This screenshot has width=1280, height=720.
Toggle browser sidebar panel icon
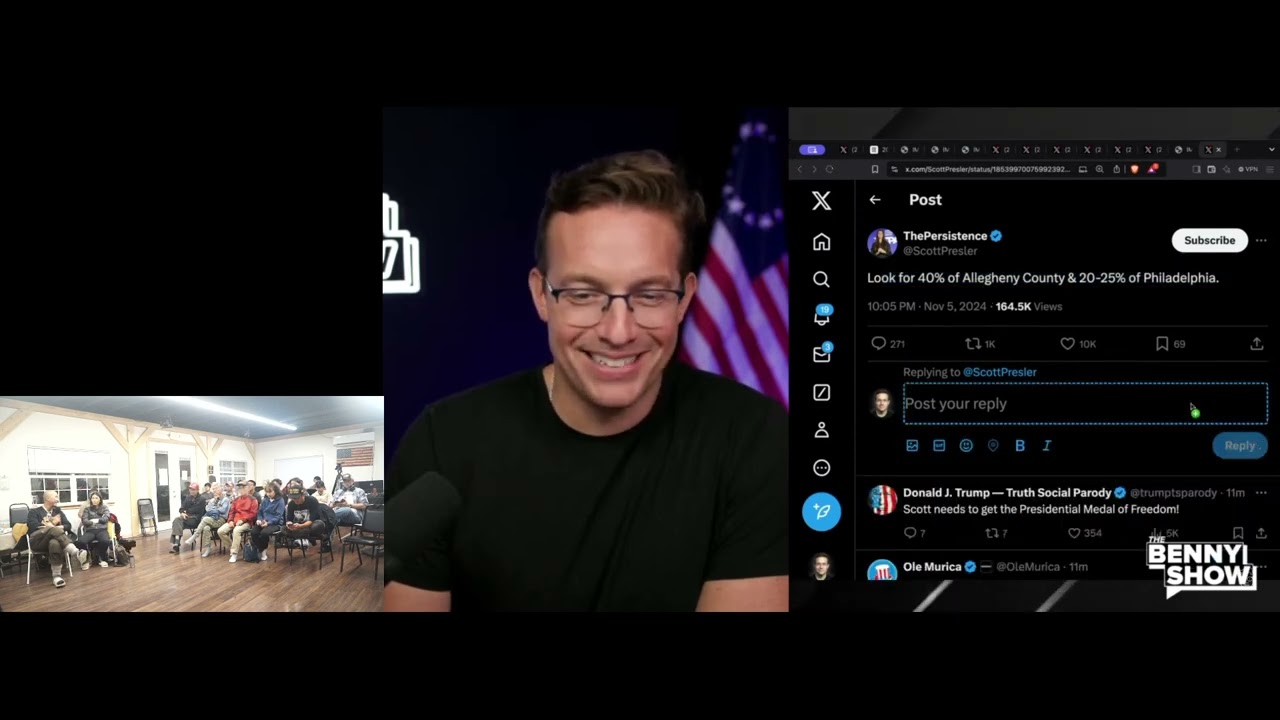[x=1197, y=169]
